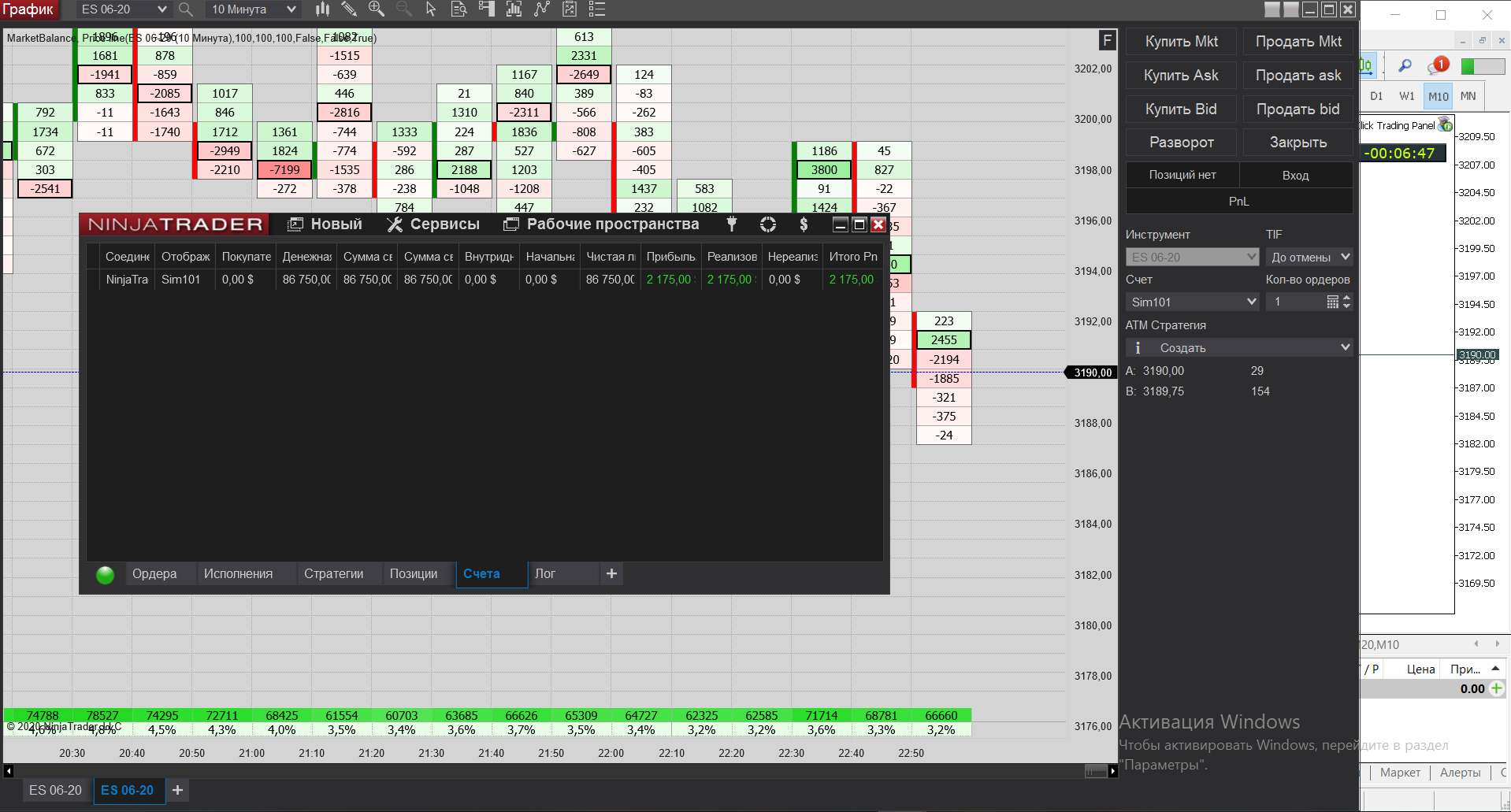This screenshot has height=812, width=1511.
Task: Open the quantity calculator keypad icon
Action: pyautogui.click(x=1332, y=302)
